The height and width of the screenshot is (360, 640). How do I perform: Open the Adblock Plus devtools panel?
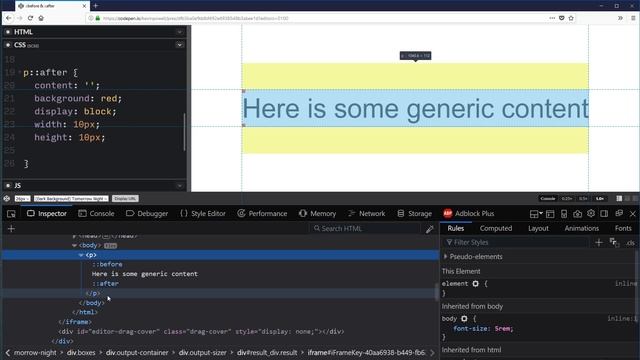469,213
